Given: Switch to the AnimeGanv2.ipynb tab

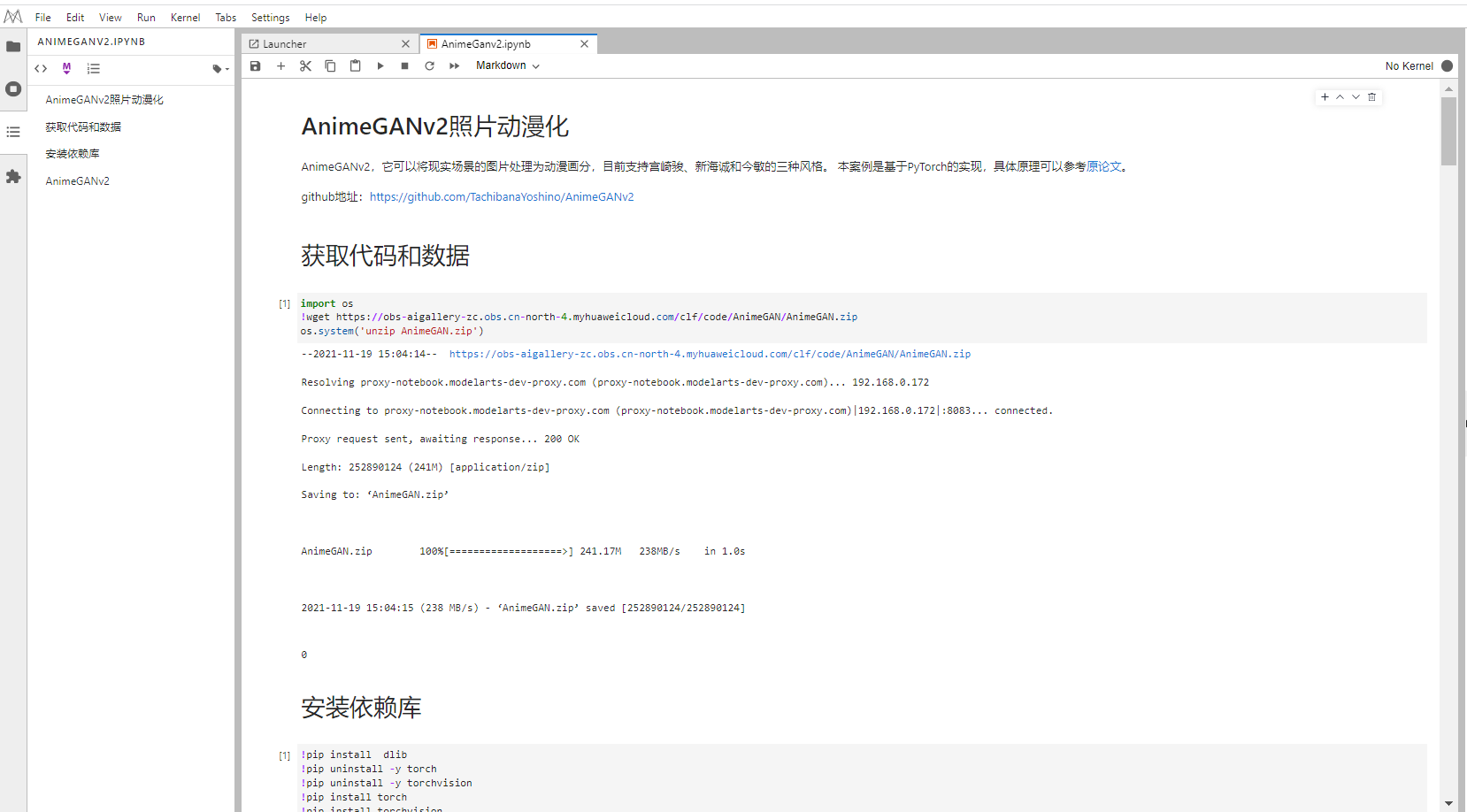Looking at the screenshot, I should pos(508,43).
